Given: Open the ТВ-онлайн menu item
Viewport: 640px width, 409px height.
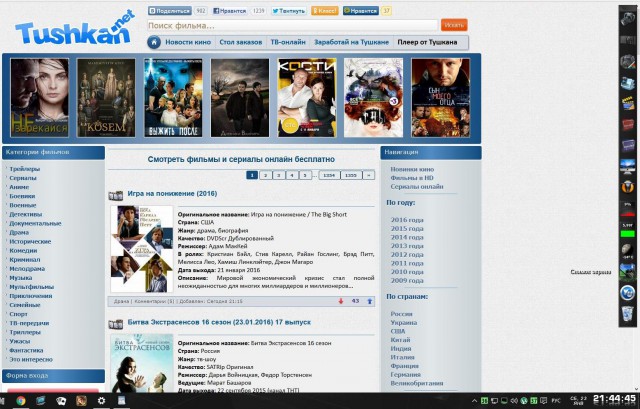Looking at the screenshot, I should [x=288, y=42].
